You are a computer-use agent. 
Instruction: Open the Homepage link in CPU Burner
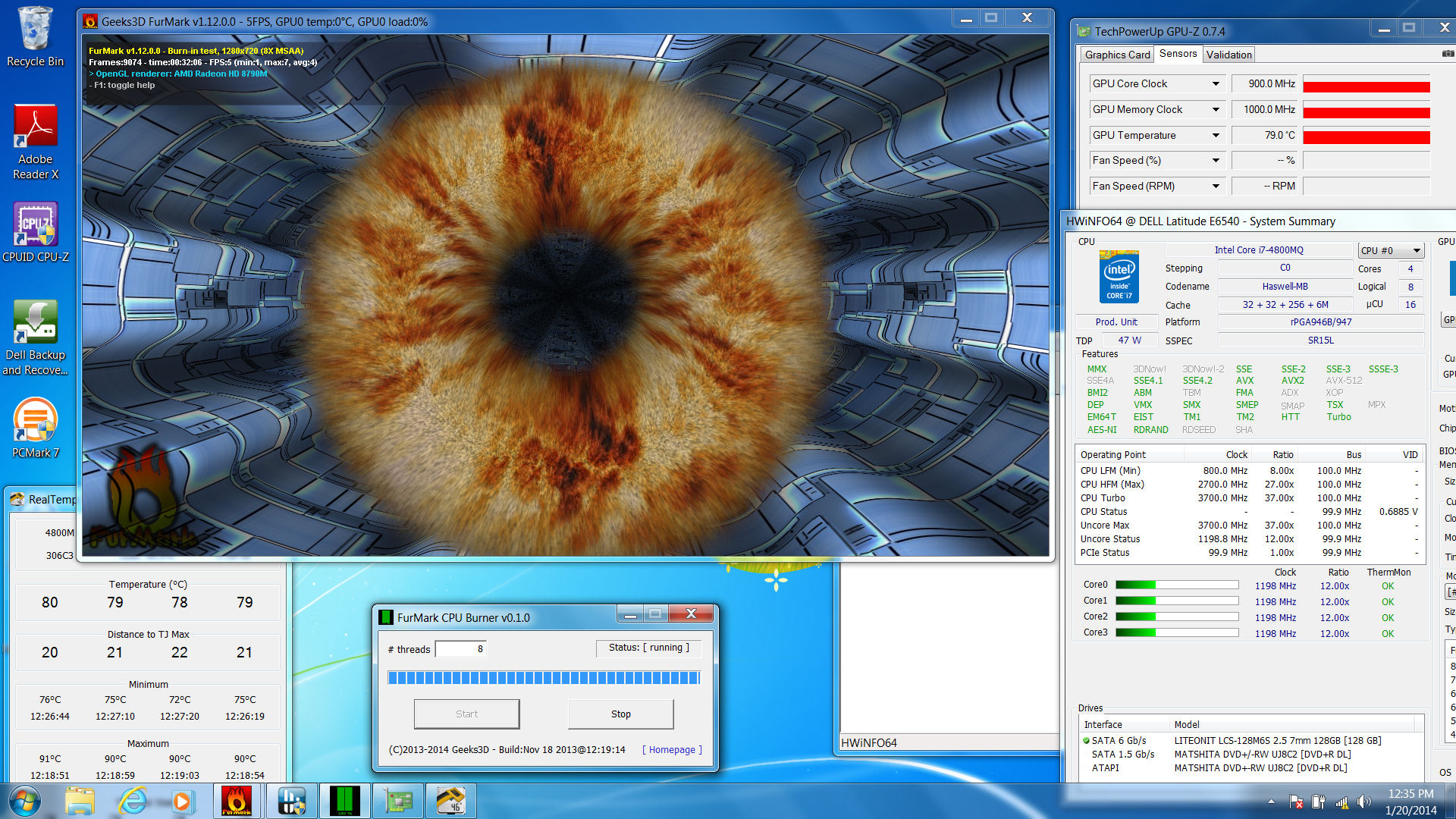[672, 750]
